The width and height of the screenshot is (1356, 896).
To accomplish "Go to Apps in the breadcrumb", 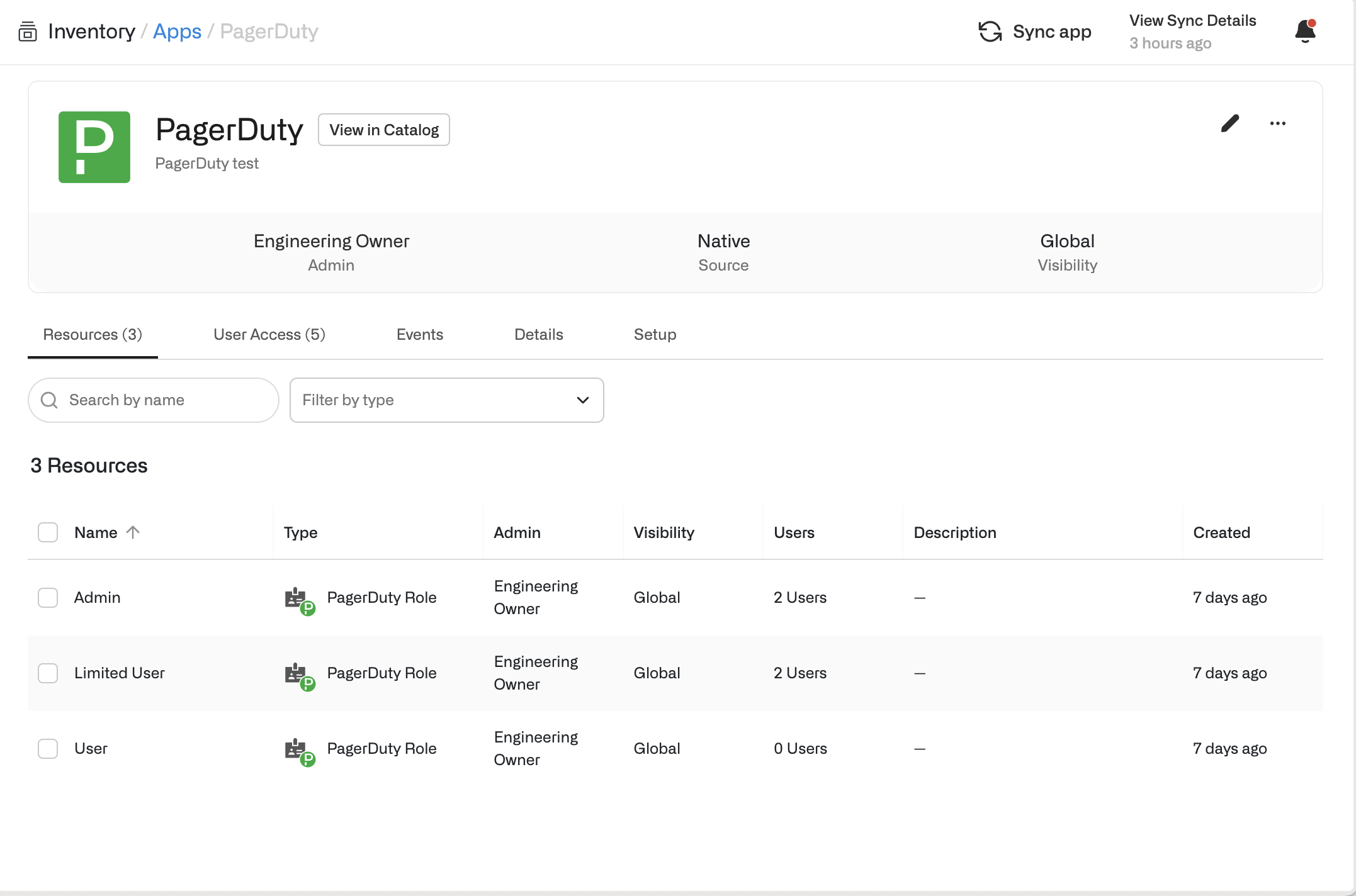I will pos(177,31).
